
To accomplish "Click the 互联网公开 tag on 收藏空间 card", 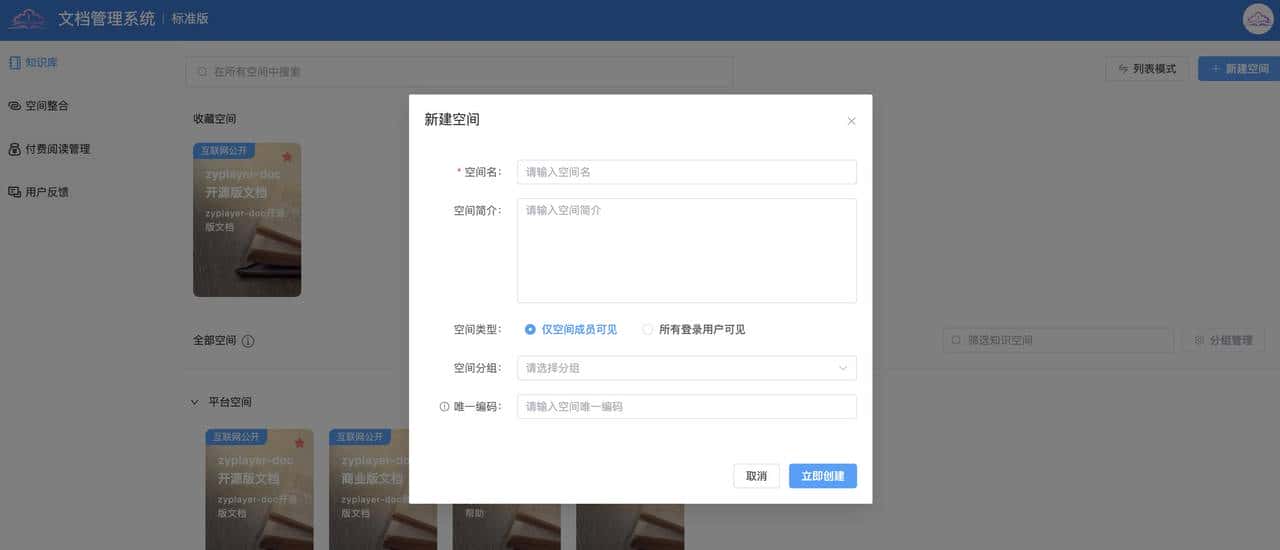I will 225,150.
